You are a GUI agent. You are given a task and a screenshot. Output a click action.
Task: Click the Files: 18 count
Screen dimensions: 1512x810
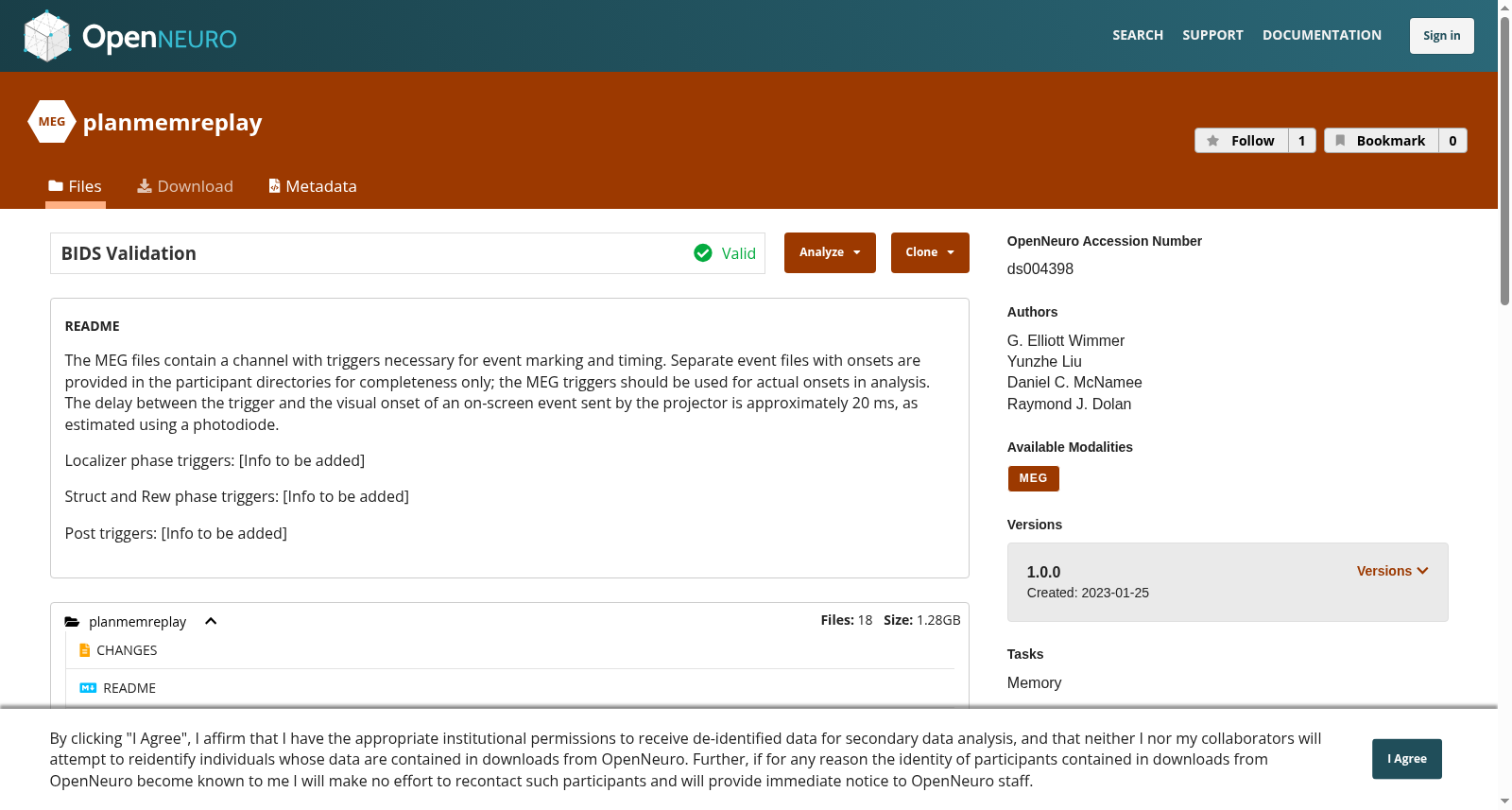pyautogui.click(x=847, y=620)
